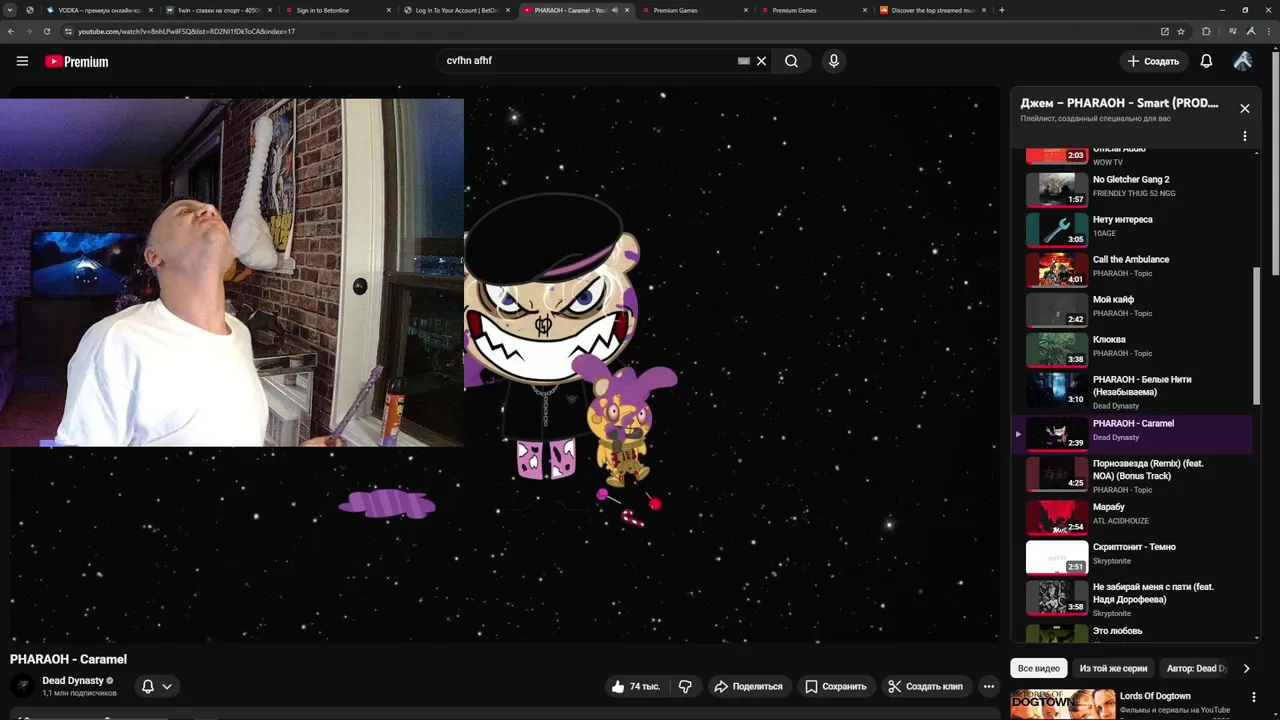Open the on-screen keyboard icon in search
Screen dimensions: 1280x720
point(743,61)
